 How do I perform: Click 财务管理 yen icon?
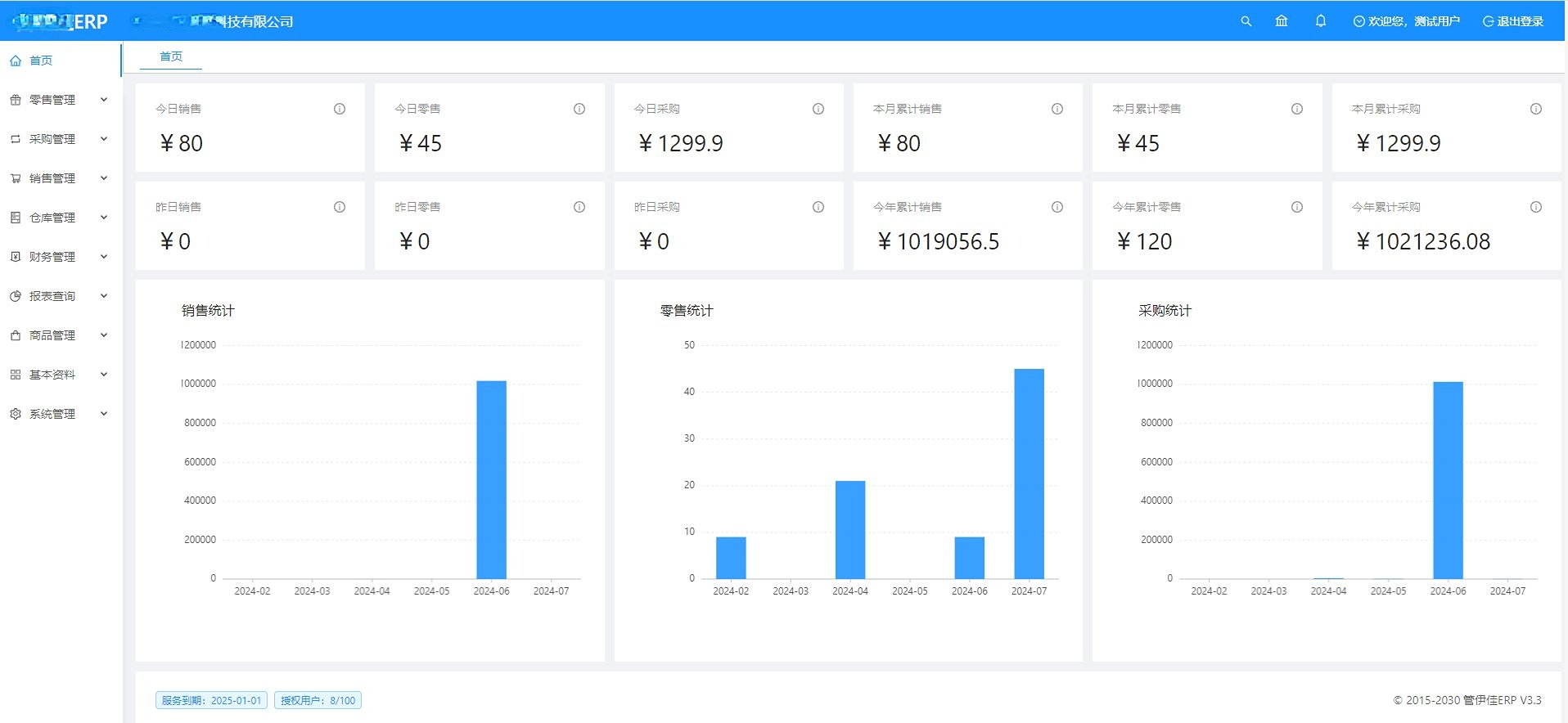click(x=16, y=257)
